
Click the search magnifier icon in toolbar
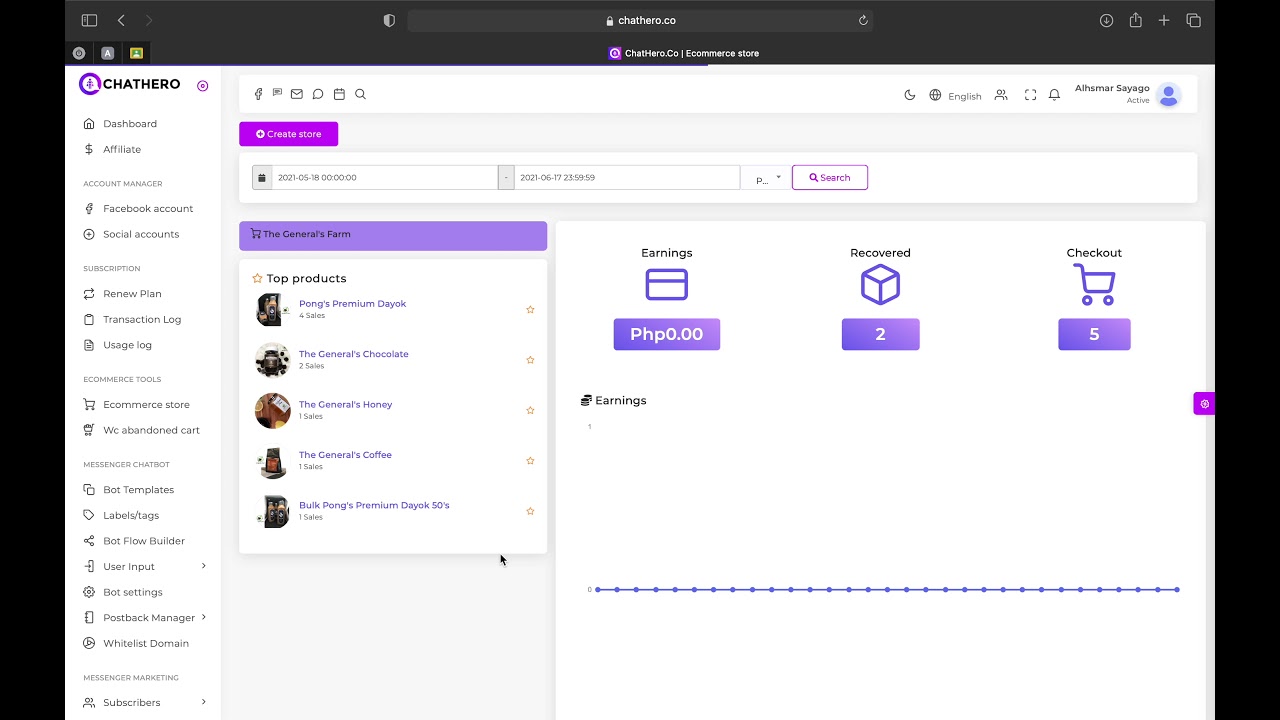[x=360, y=94]
